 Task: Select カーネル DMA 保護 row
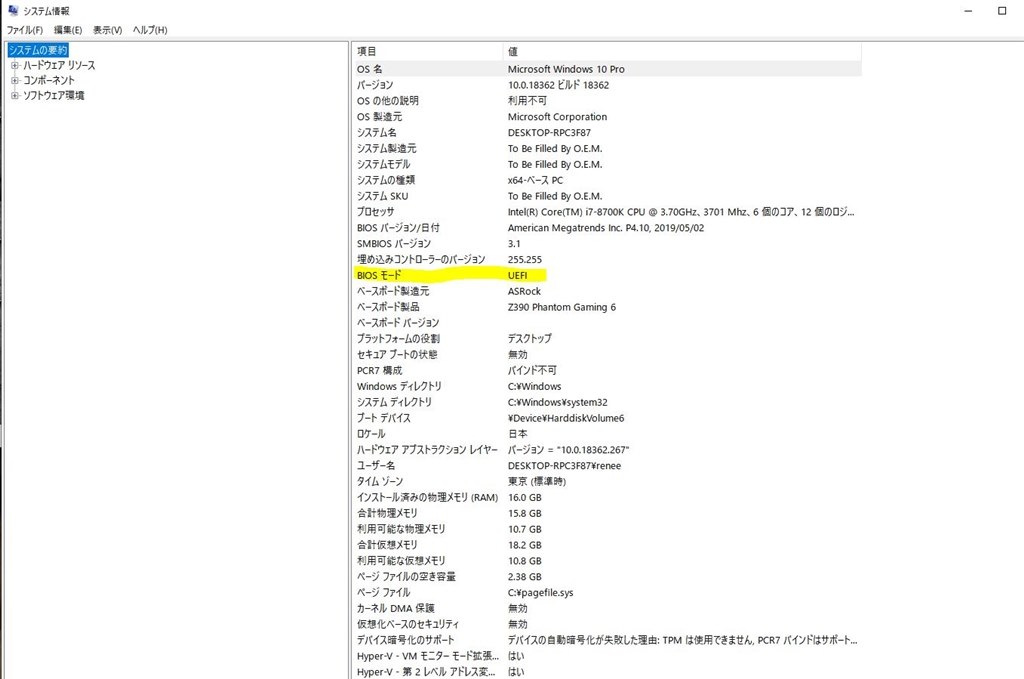pos(607,608)
